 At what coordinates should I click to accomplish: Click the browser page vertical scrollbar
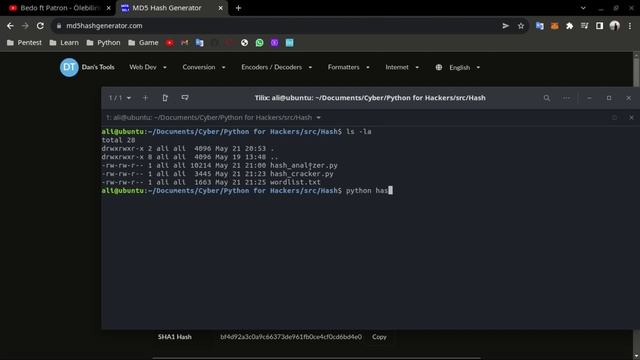pyautogui.click(x=636, y=206)
